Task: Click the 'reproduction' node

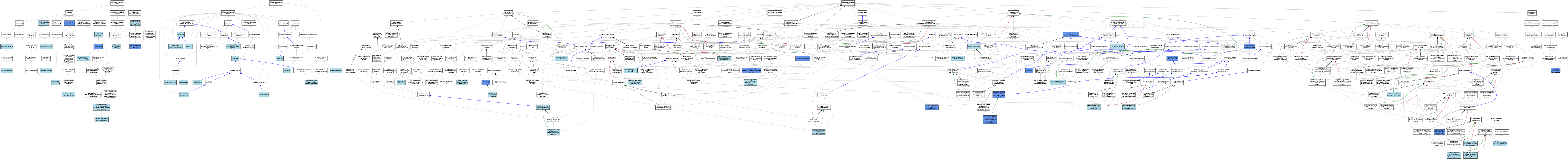Action: [x=863, y=13]
